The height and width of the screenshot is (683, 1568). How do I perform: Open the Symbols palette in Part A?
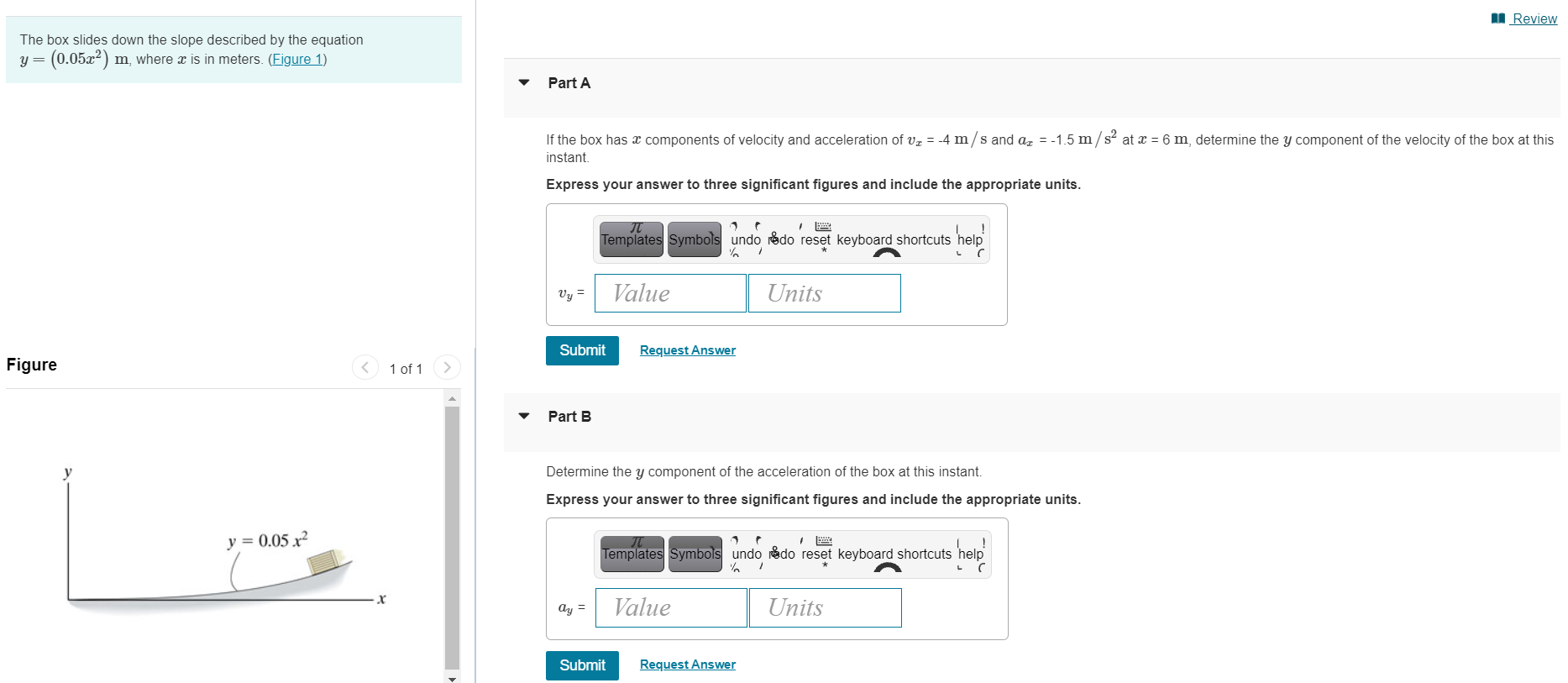coord(693,239)
